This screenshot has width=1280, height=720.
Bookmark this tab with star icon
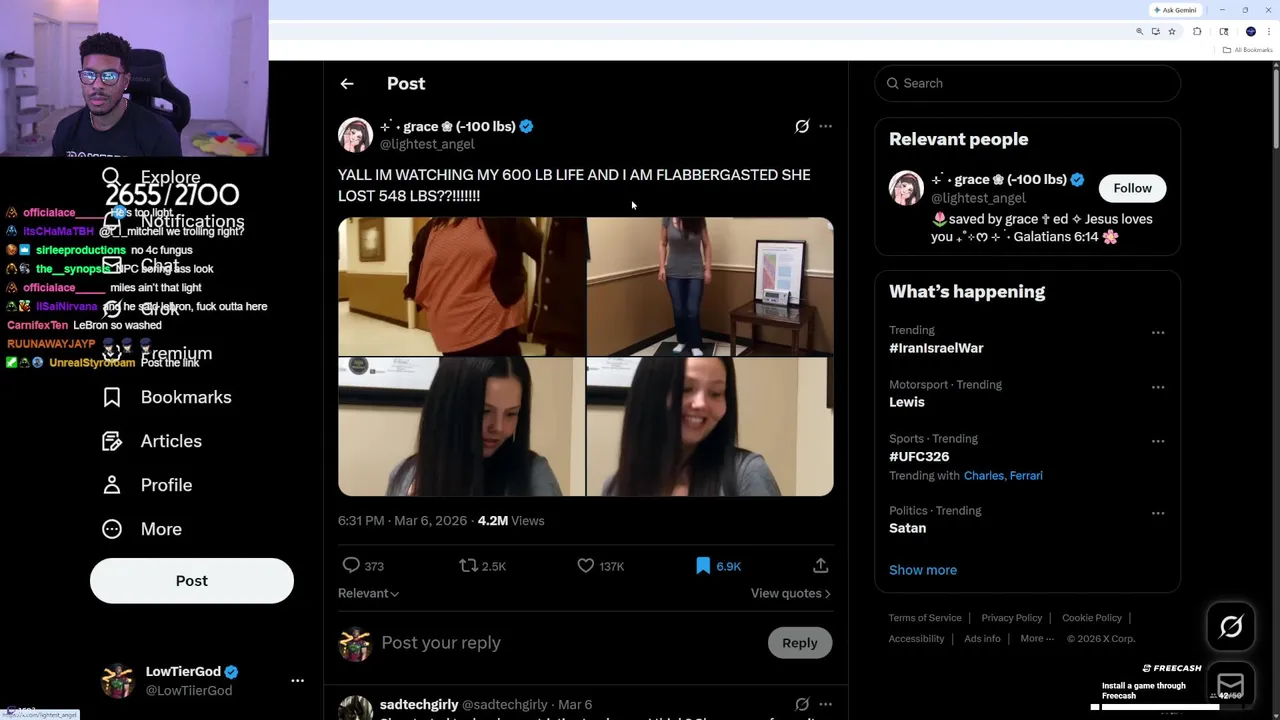pyautogui.click(x=1172, y=32)
